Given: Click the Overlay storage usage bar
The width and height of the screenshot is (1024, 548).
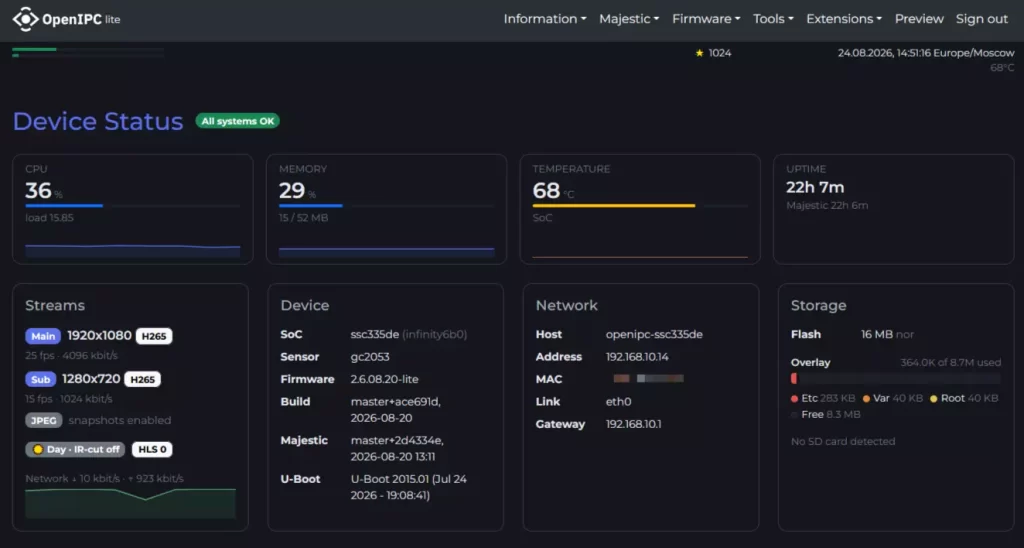Looking at the screenshot, I should tap(896, 378).
